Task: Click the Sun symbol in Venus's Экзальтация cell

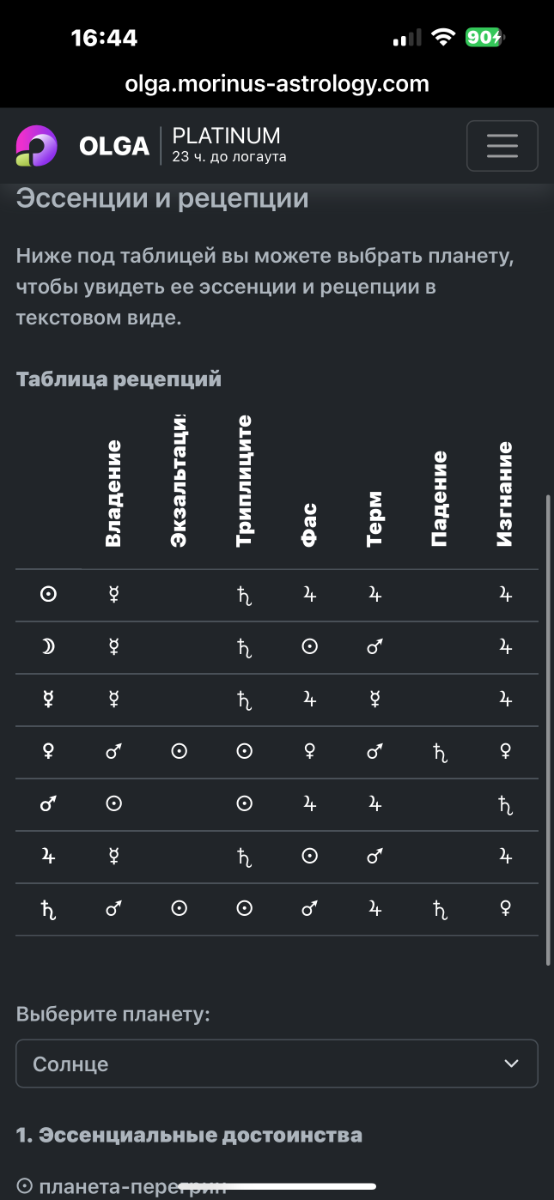Action: 179,751
